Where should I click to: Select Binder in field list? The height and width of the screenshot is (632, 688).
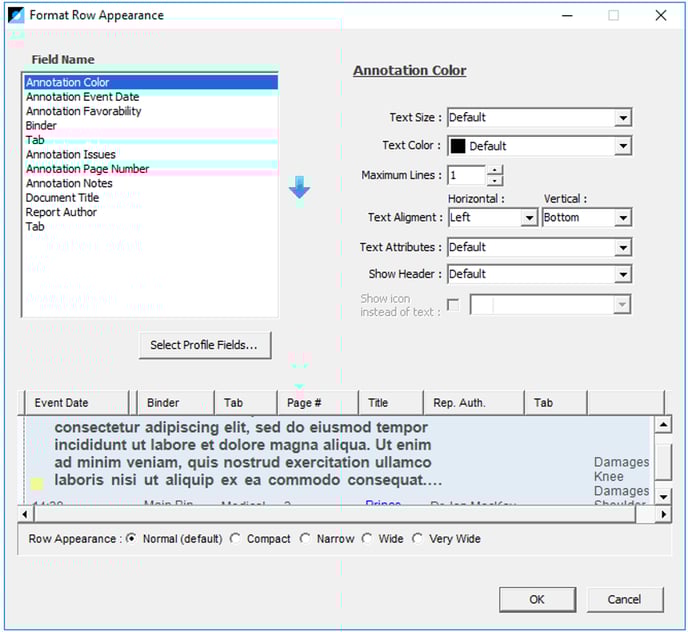[151, 126]
